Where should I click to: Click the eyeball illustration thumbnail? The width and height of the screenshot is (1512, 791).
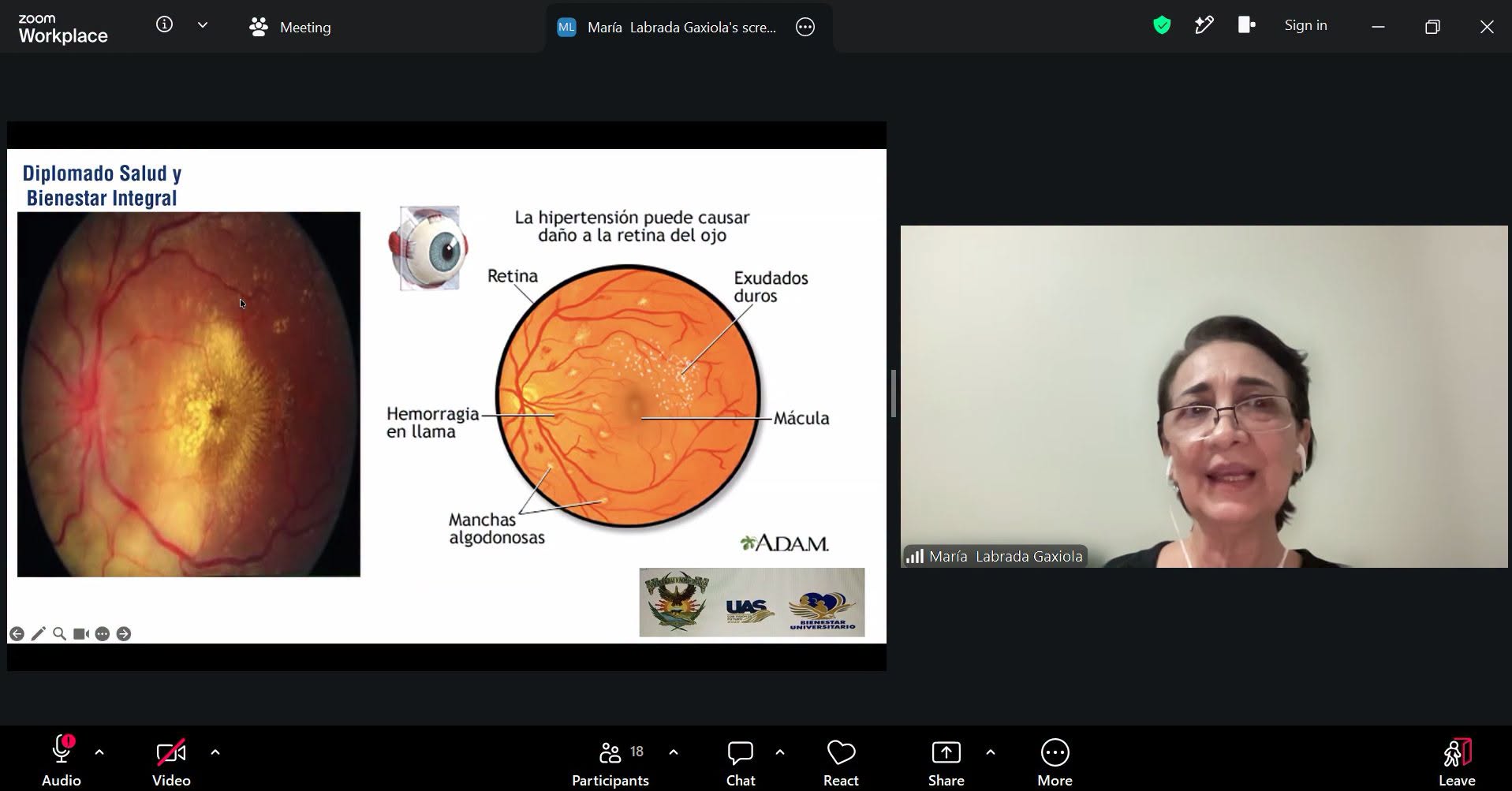429,248
